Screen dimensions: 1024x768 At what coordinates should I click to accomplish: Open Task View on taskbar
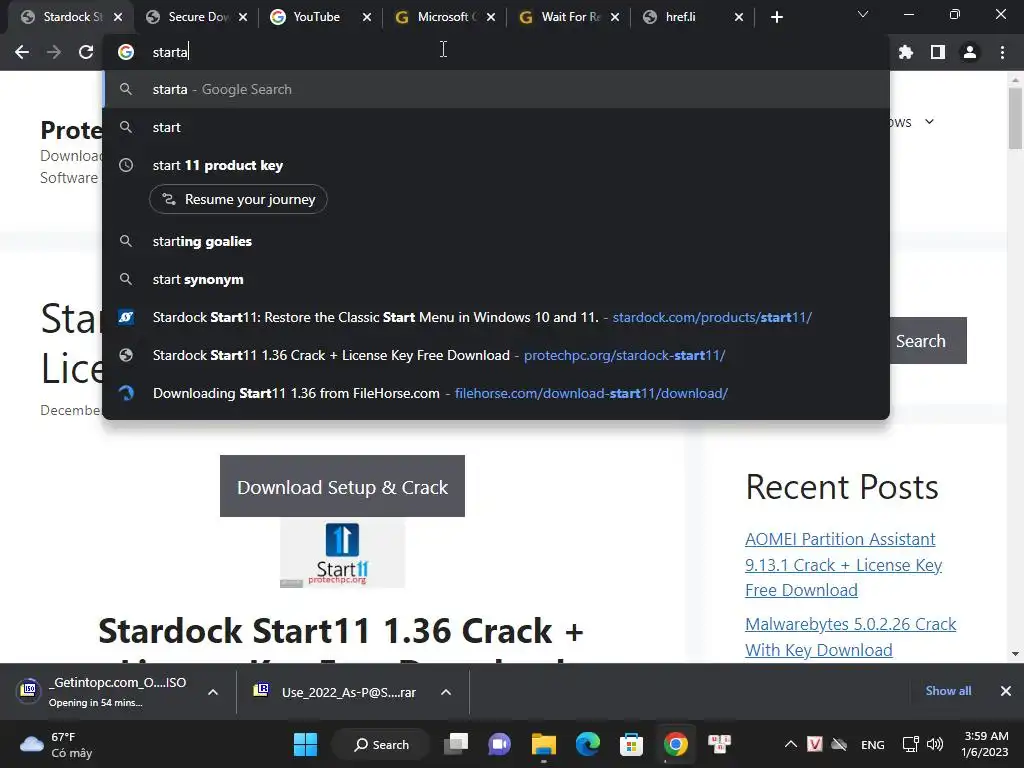tap(456, 744)
